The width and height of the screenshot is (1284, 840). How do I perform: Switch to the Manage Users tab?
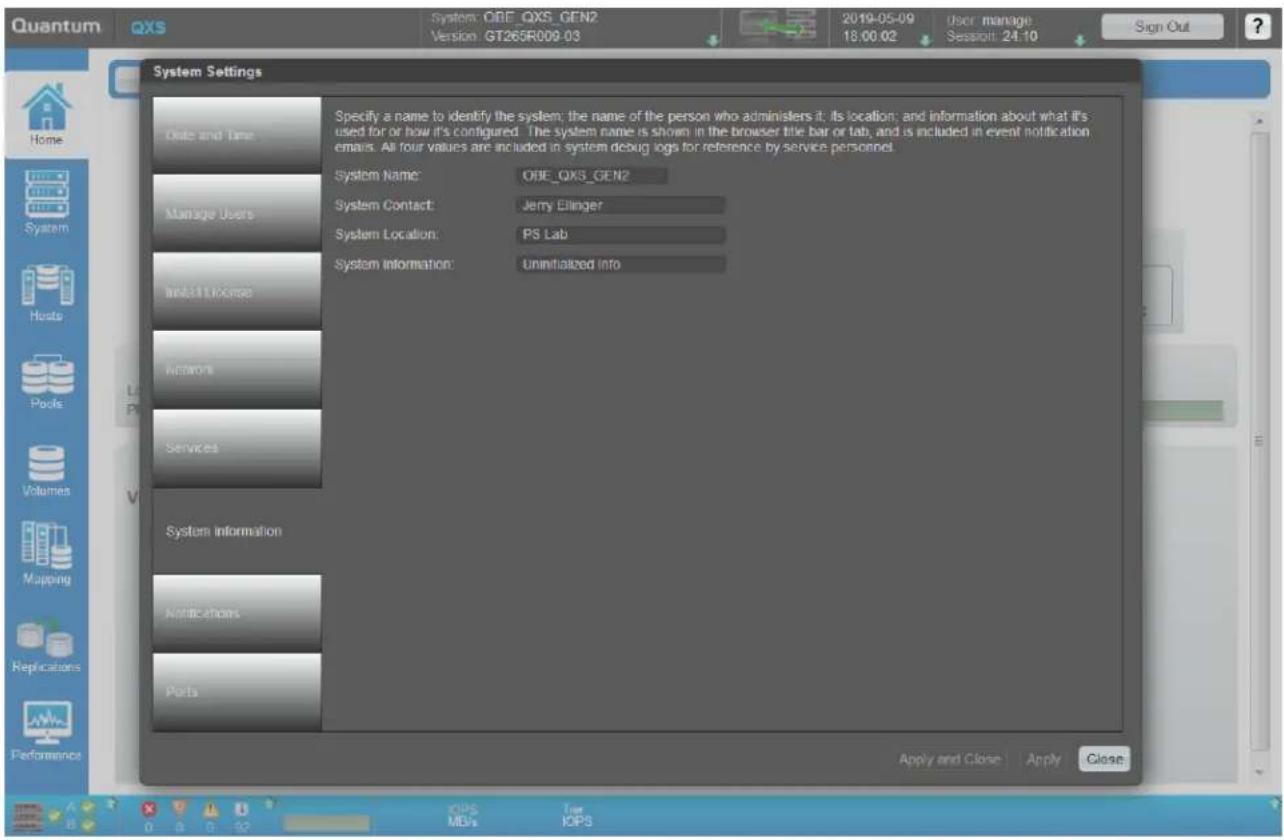(x=237, y=212)
